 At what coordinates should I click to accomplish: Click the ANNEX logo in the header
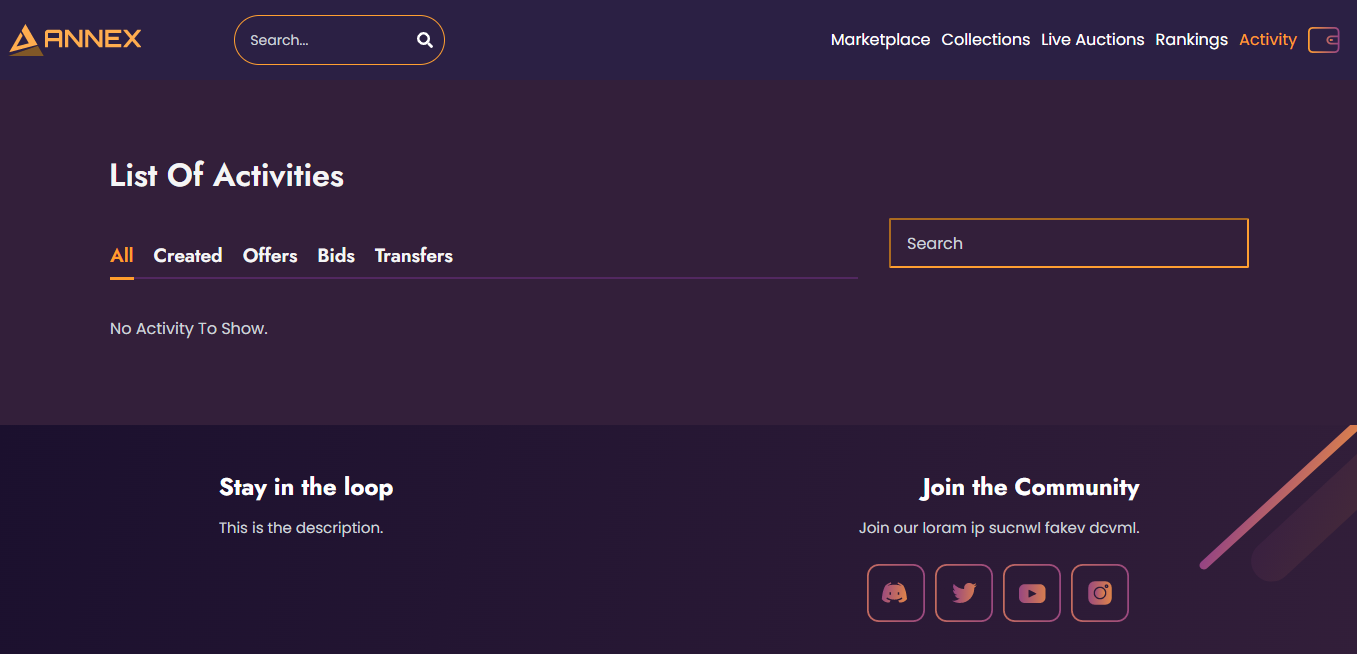[x=76, y=39]
